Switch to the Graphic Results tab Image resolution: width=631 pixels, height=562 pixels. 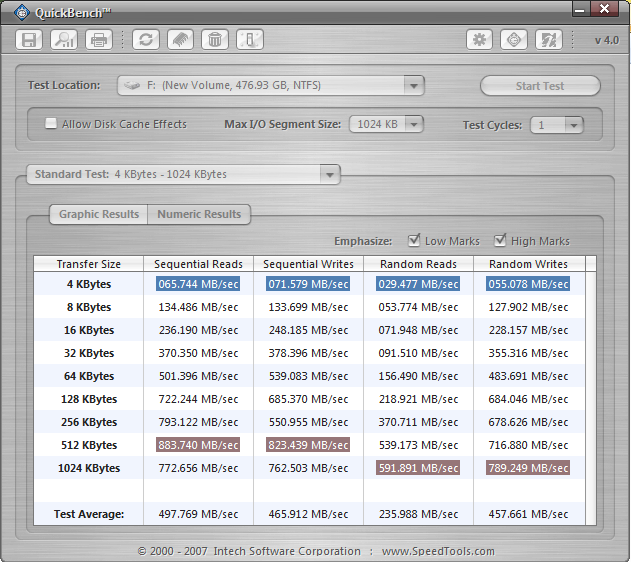pyautogui.click(x=99, y=214)
